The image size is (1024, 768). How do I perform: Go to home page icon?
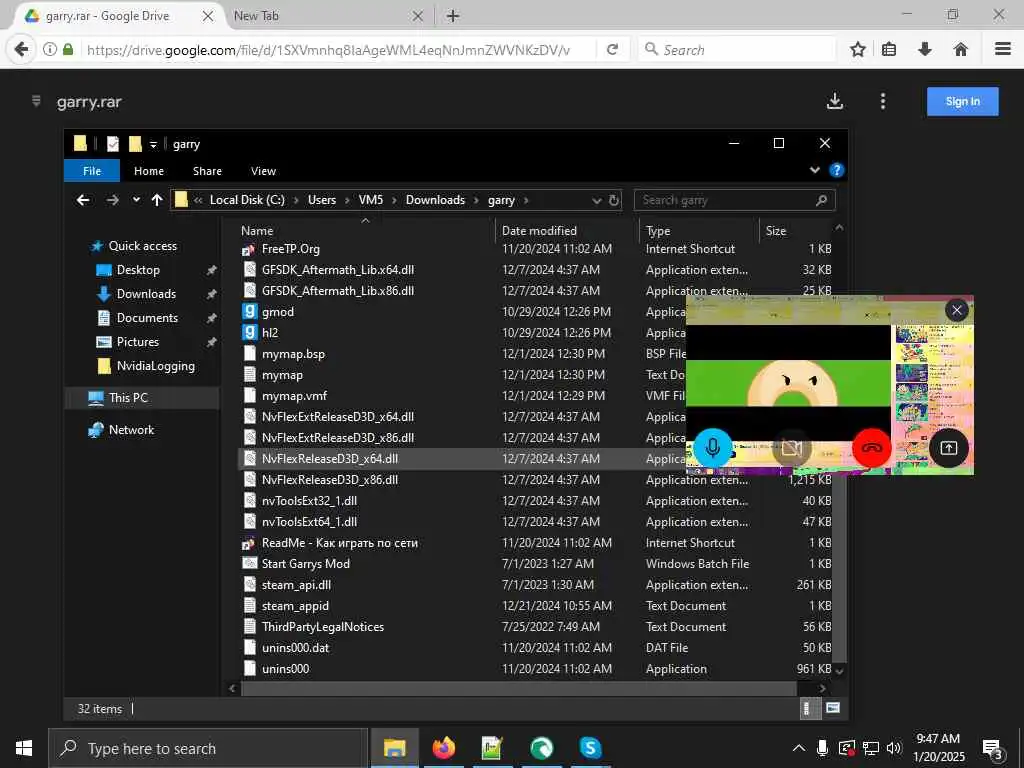961,50
